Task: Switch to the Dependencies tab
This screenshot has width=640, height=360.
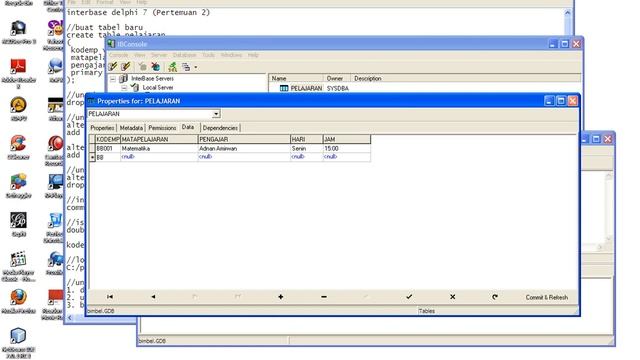Action: (x=220, y=128)
